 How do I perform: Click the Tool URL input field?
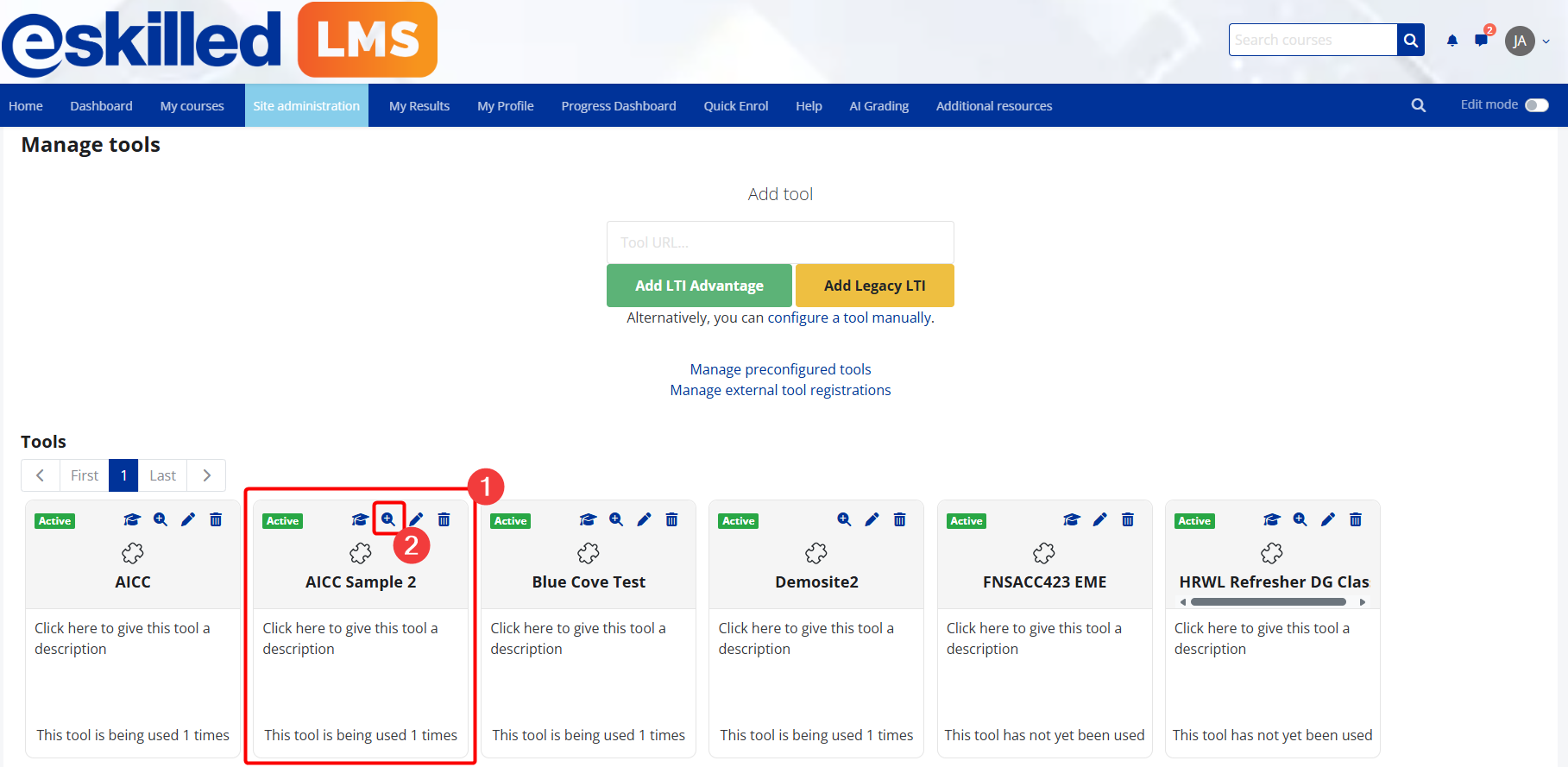pyautogui.click(x=780, y=242)
